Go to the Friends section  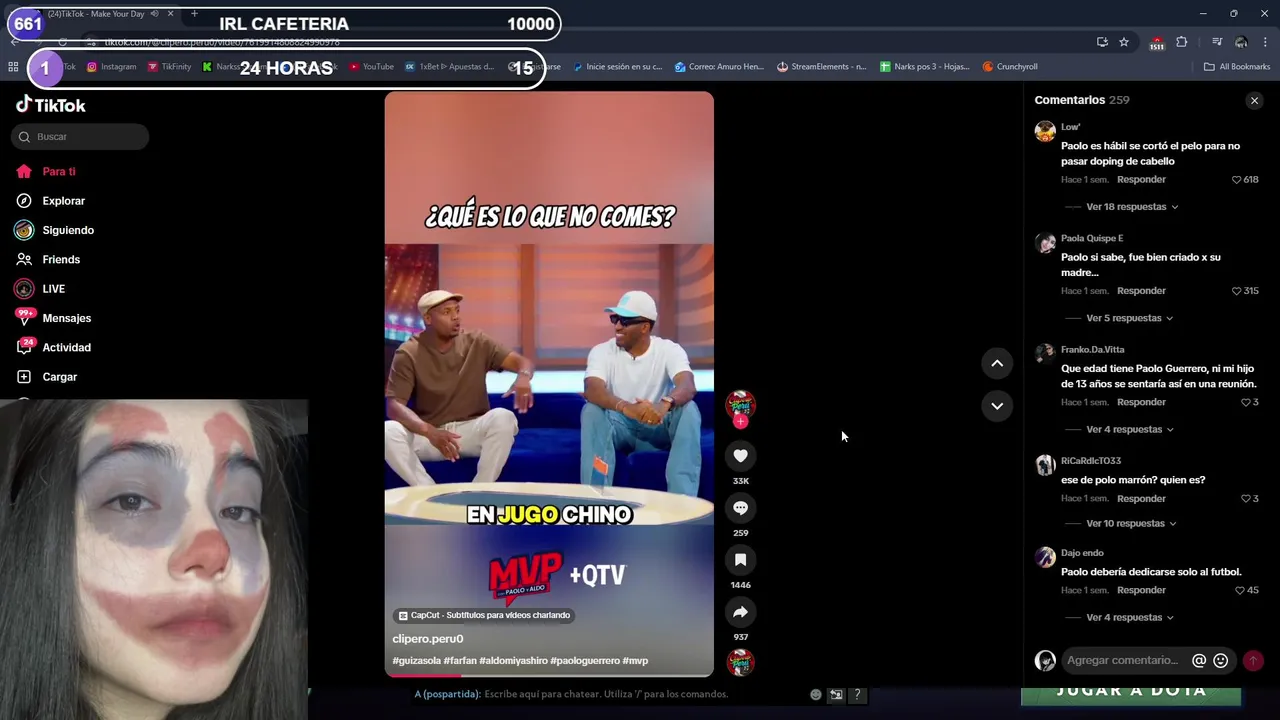click(x=48, y=259)
